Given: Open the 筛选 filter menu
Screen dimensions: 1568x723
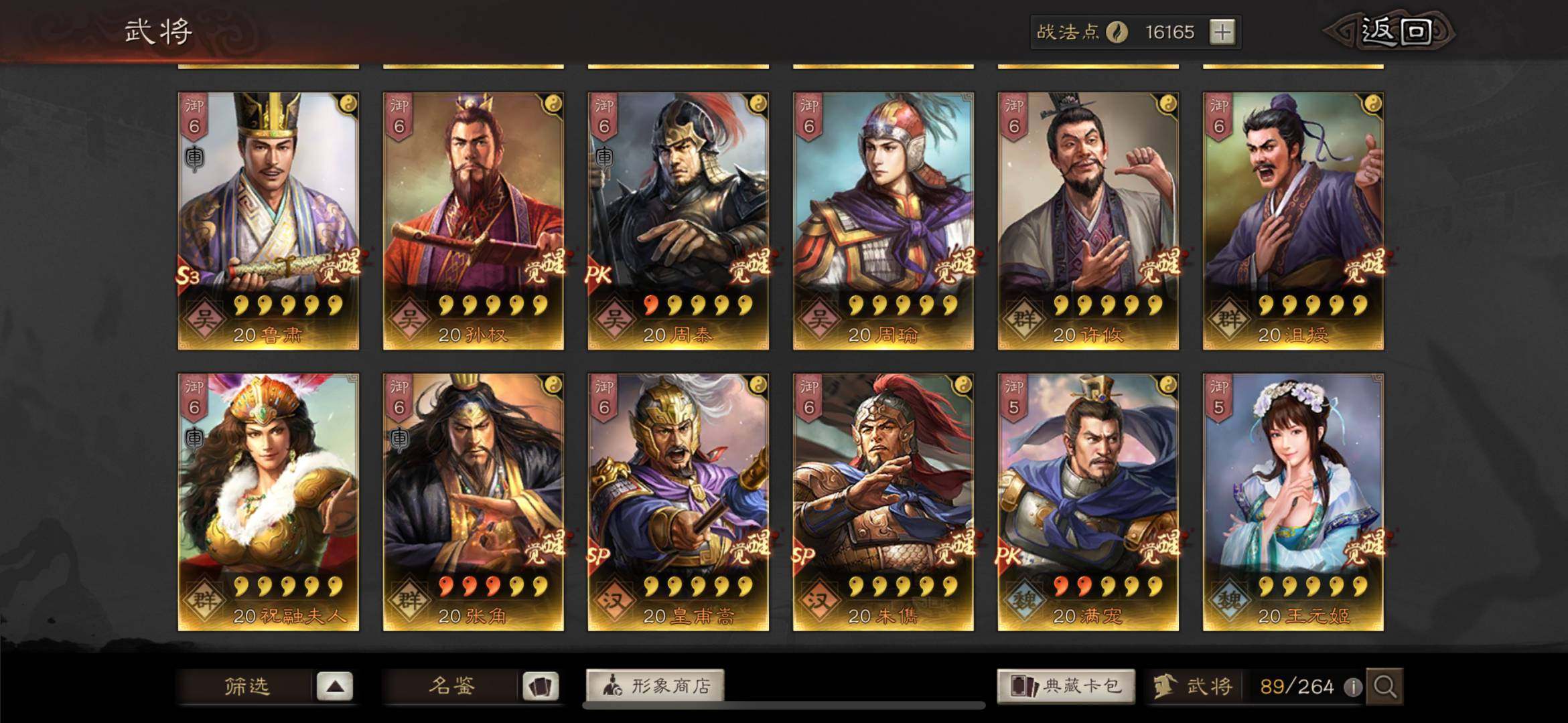Looking at the screenshot, I should click(x=246, y=687).
